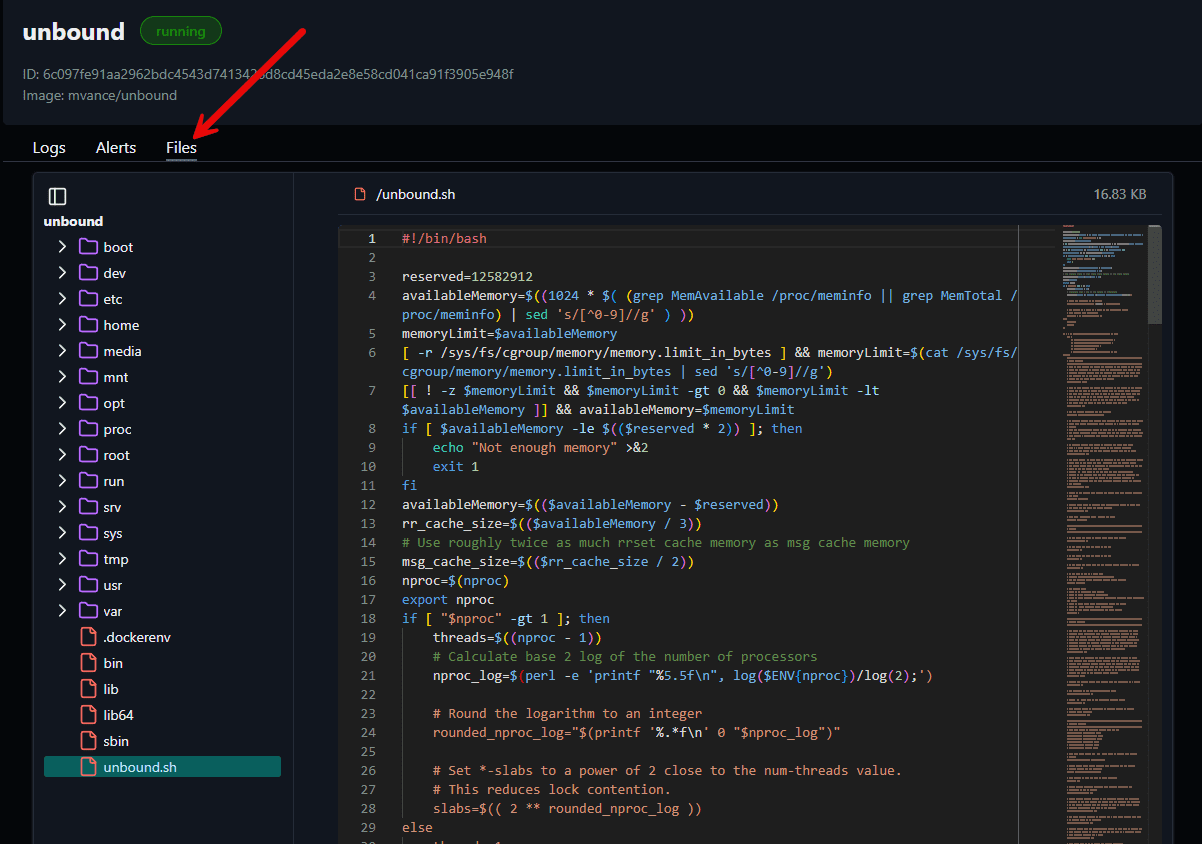The height and width of the screenshot is (844, 1202).
Task: Switch to the Logs tab
Action: (x=49, y=147)
